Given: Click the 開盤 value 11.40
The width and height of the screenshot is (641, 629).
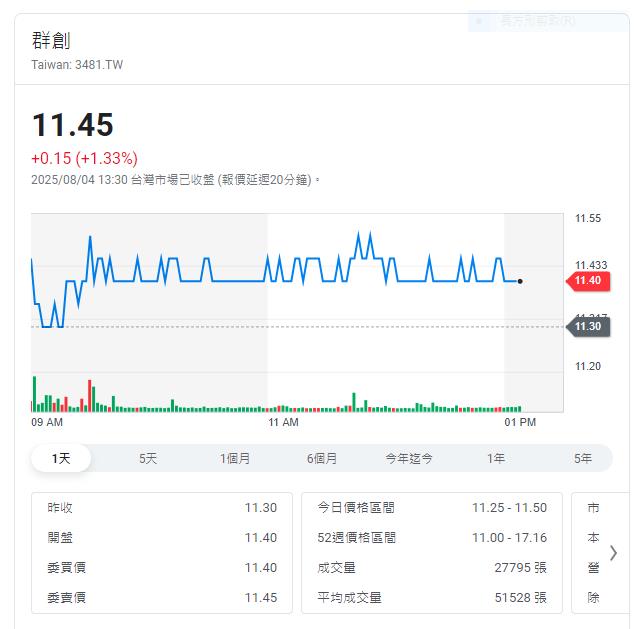Looking at the screenshot, I should tap(261, 537).
